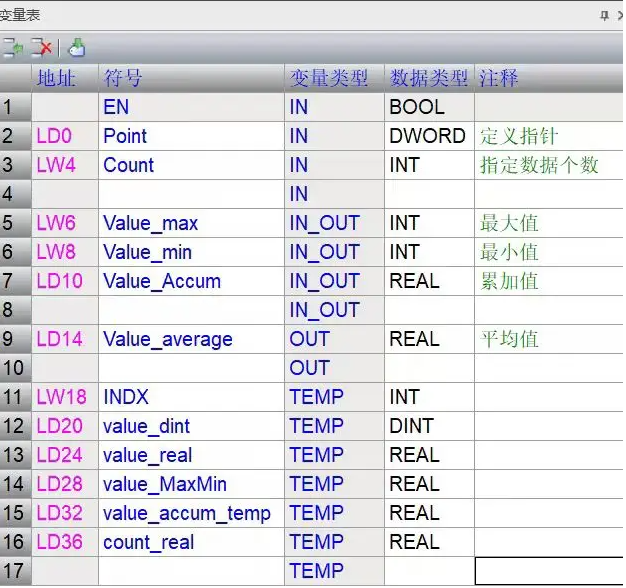Select the value_MaxMin symbol cell
The width and height of the screenshot is (626, 588).
(191, 484)
